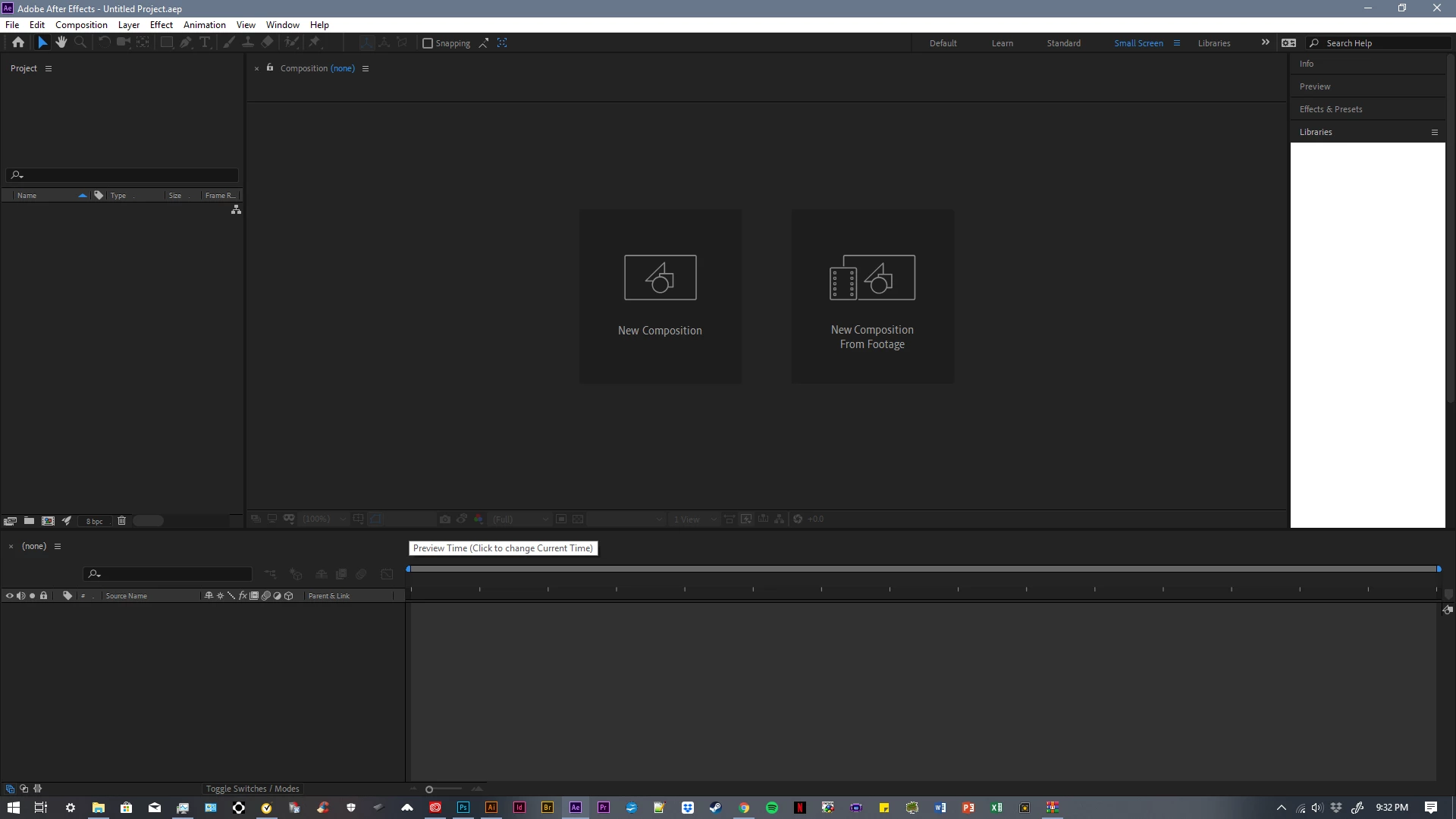The height and width of the screenshot is (819, 1456).
Task: Switch to the Standard workspace
Action: (1063, 43)
